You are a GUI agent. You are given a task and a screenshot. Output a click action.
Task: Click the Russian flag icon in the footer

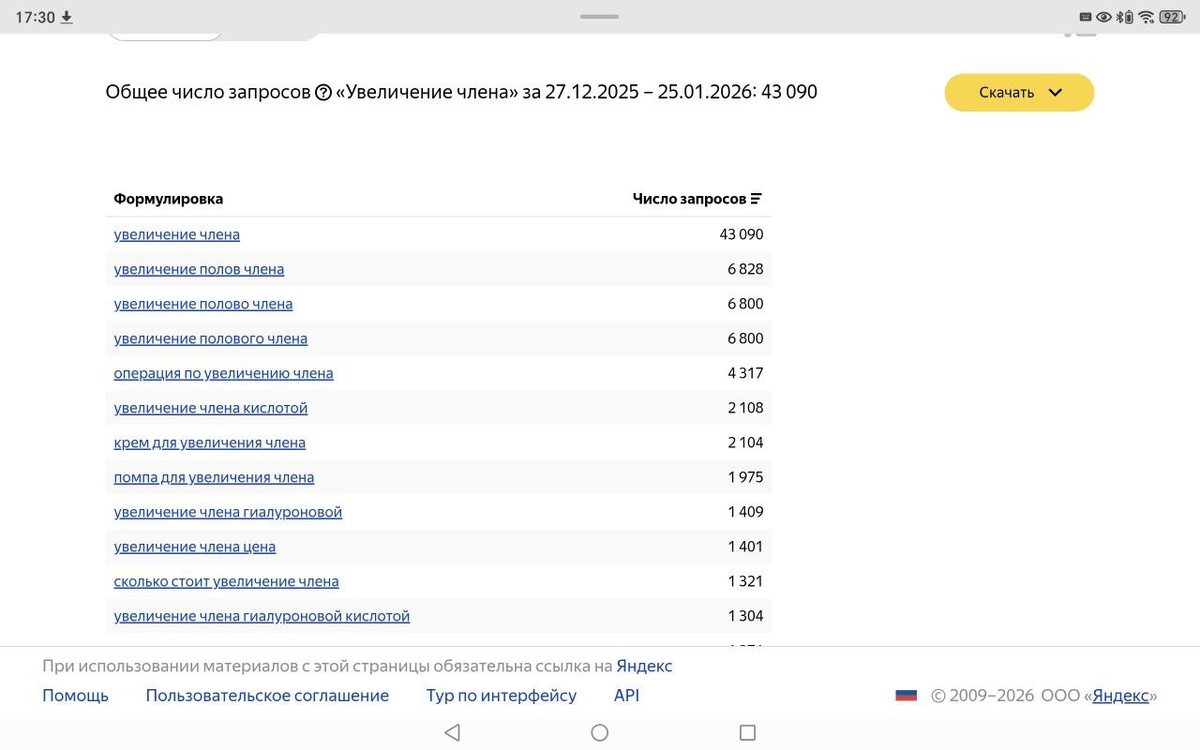click(906, 693)
